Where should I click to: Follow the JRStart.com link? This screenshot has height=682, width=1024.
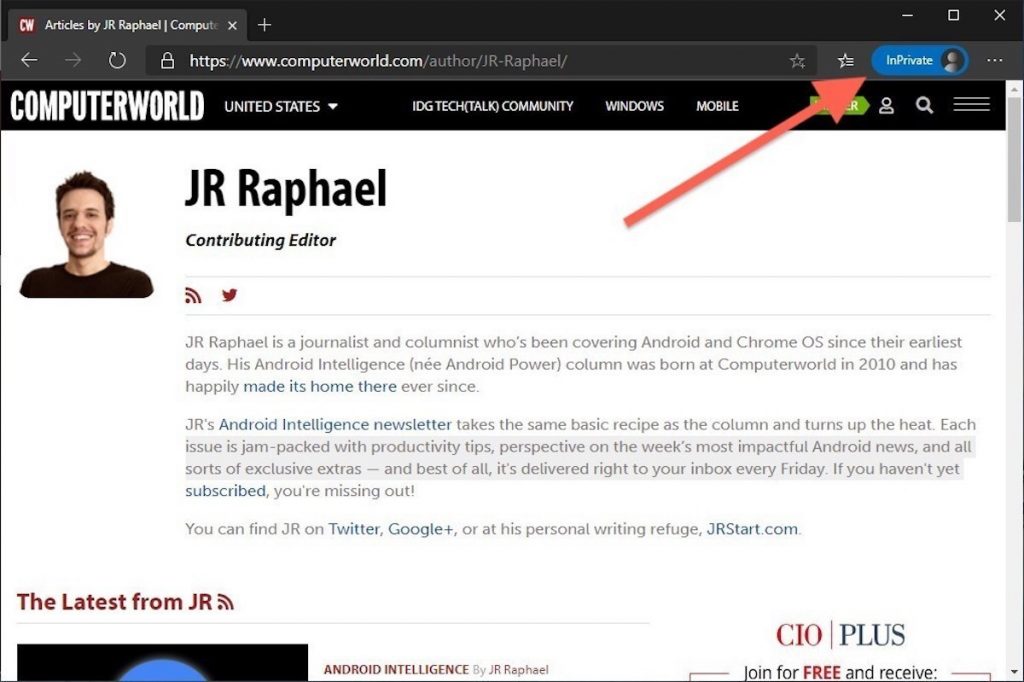pyautogui.click(x=752, y=529)
